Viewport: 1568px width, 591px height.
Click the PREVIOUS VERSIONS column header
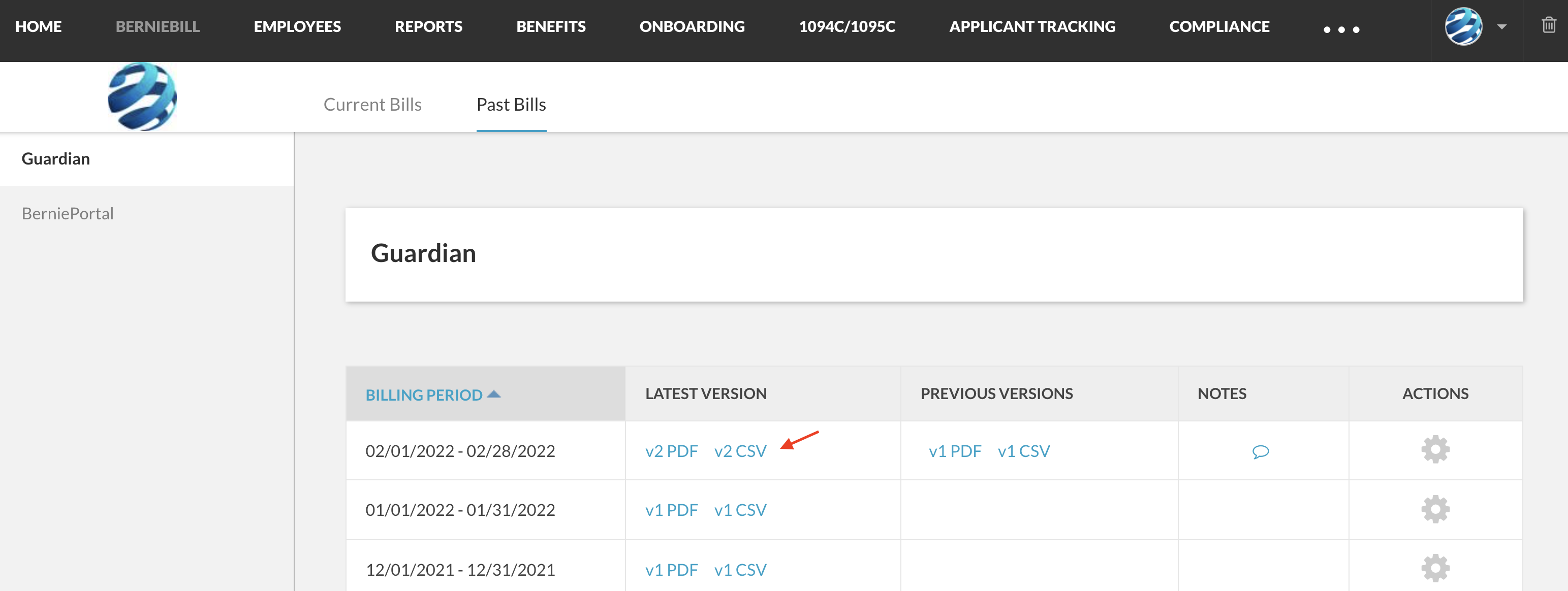click(996, 394)
